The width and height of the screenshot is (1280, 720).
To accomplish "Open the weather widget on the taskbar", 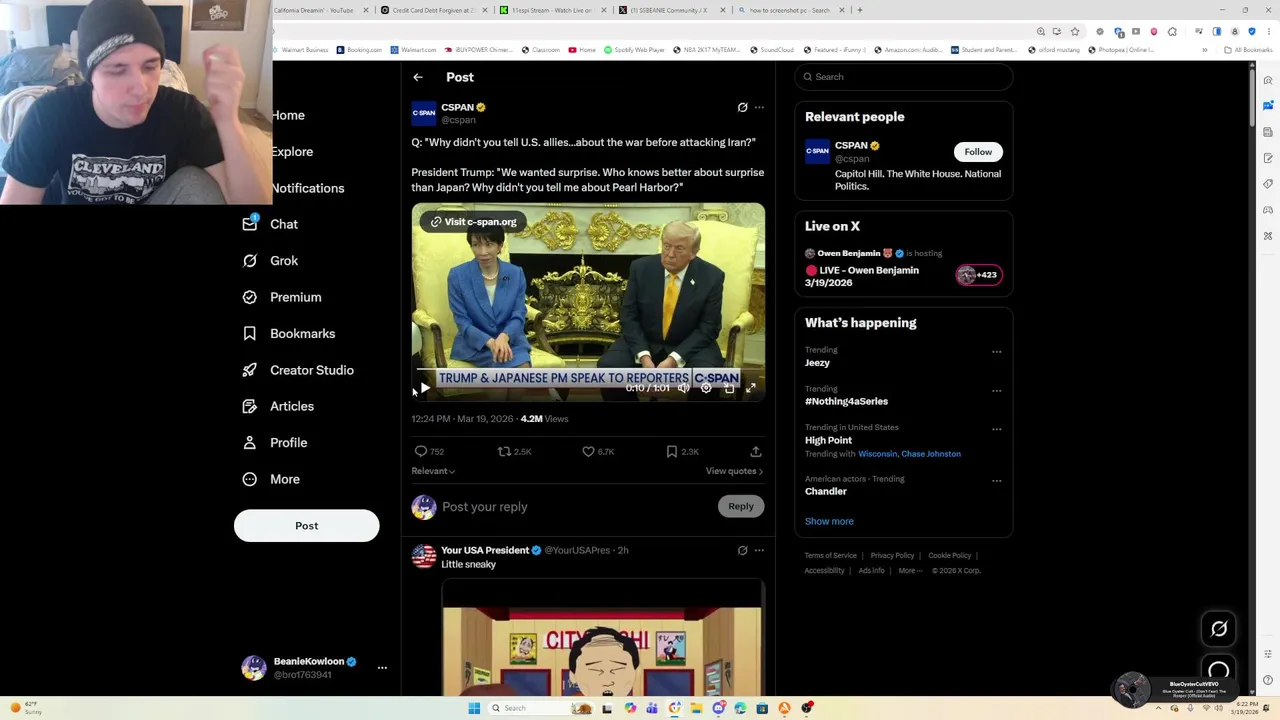I will click(26, 708).
